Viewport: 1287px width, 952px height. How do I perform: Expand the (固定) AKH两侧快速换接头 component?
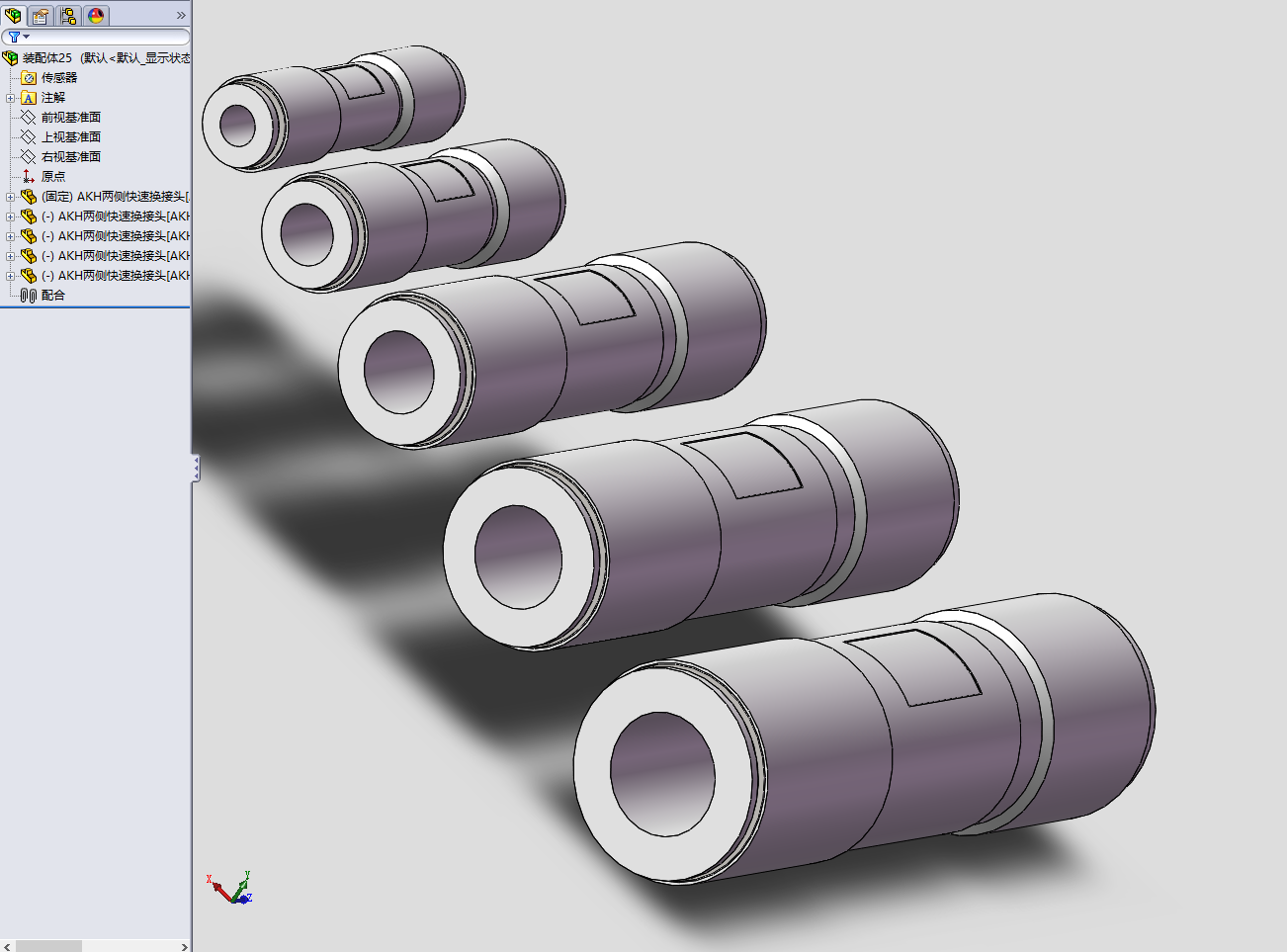pos(10,197)
